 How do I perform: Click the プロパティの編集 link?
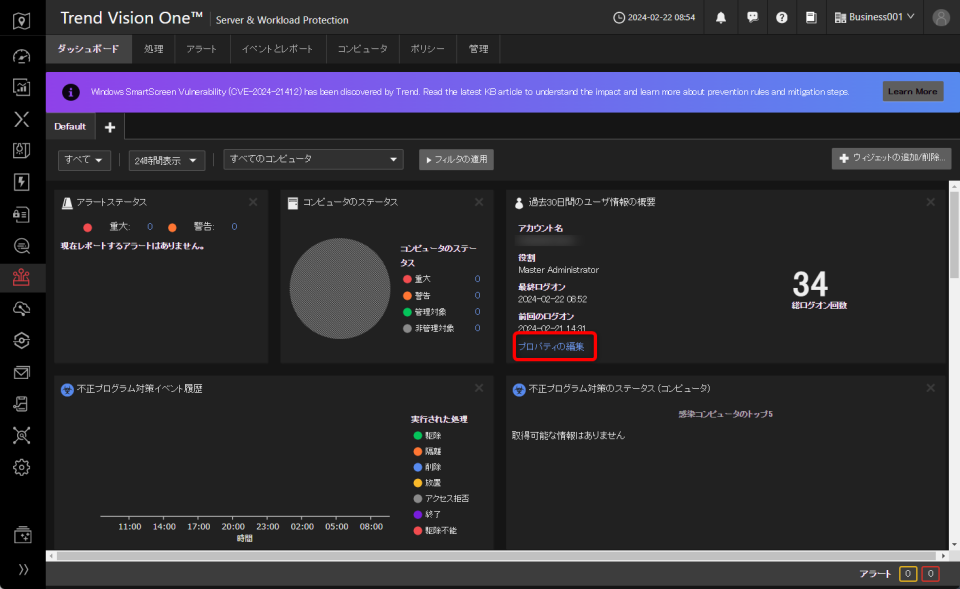[x=551, y=347]
